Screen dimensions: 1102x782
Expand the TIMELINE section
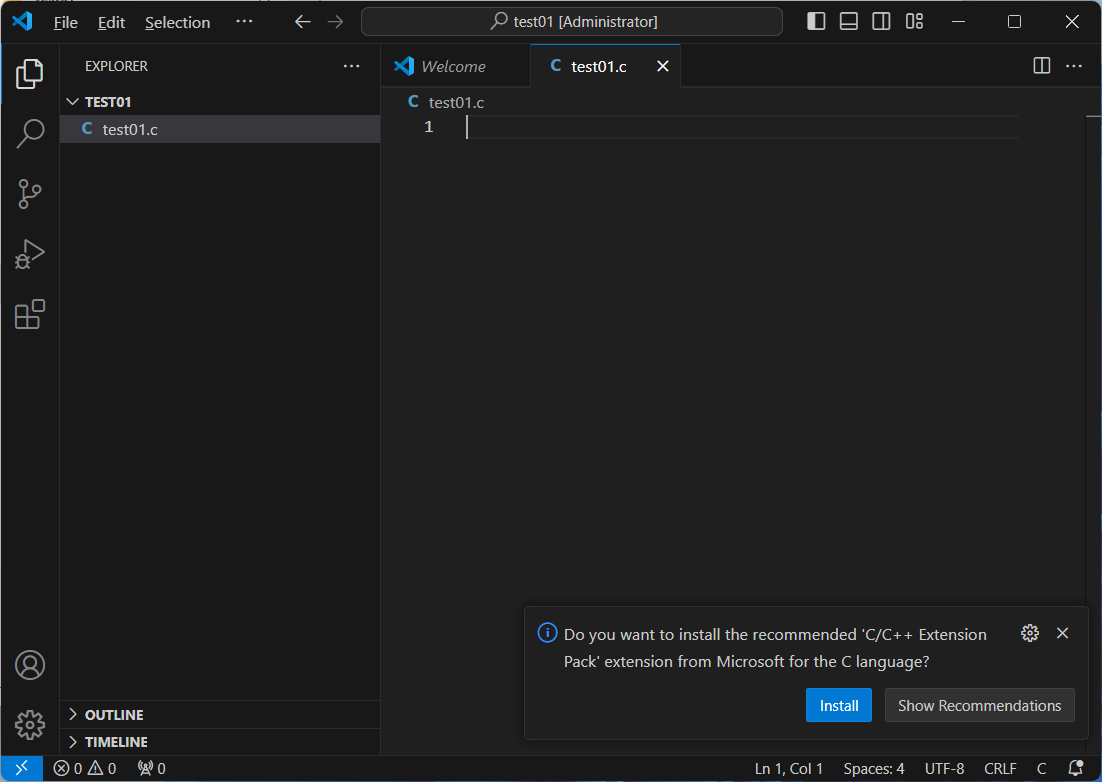tap(220, 742)
